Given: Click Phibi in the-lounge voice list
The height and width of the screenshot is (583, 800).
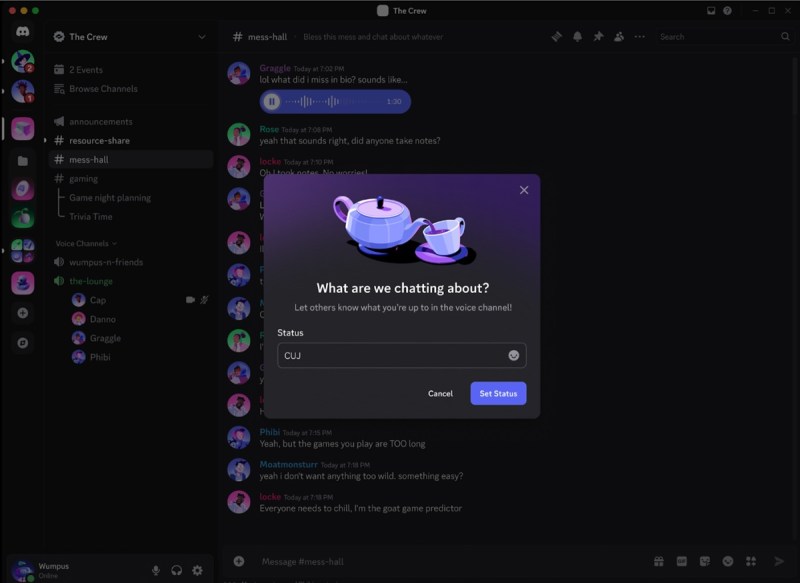Looking at the screenshot, I should point(92,357).
